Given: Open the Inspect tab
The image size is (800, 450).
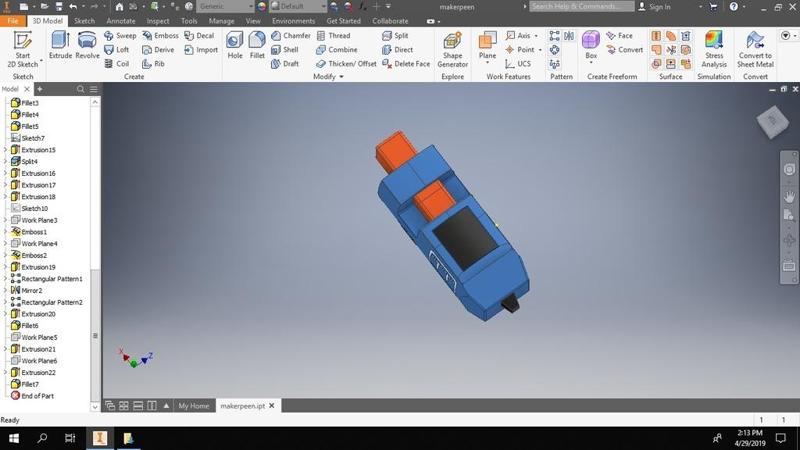Looking at the screenshot, I should pos(158,21).
